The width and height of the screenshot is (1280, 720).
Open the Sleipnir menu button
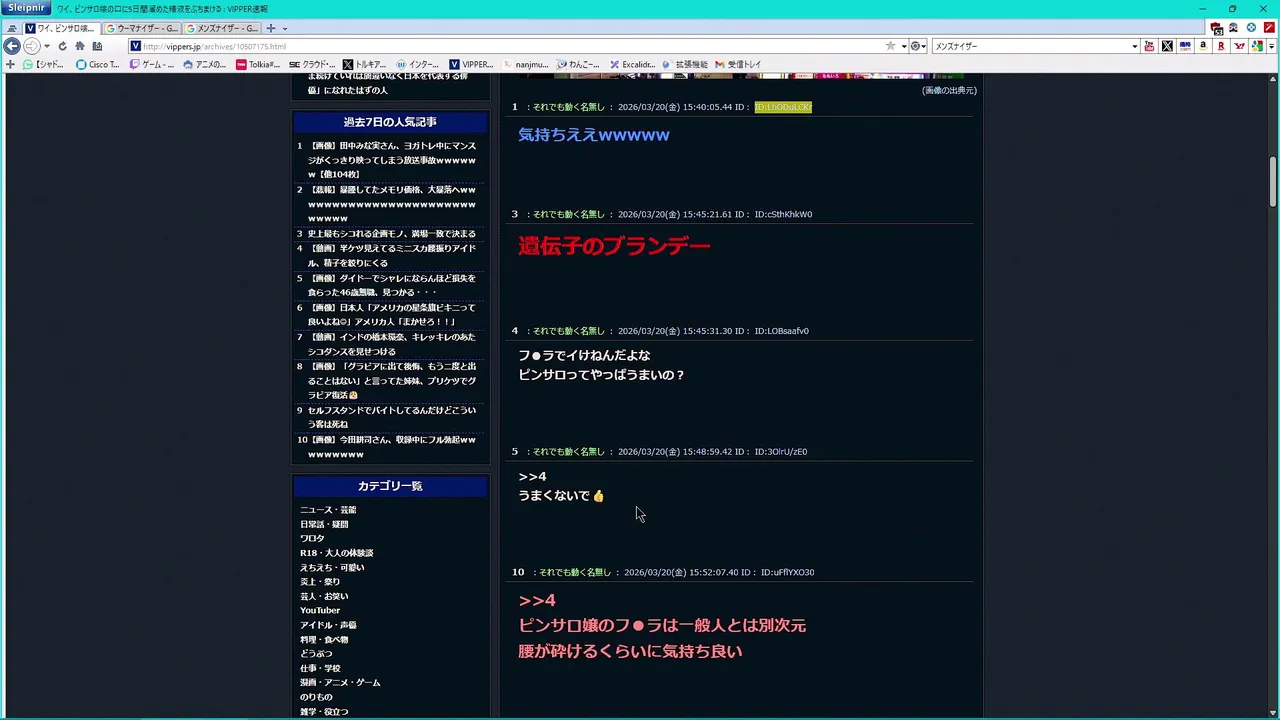coord(27,8)
